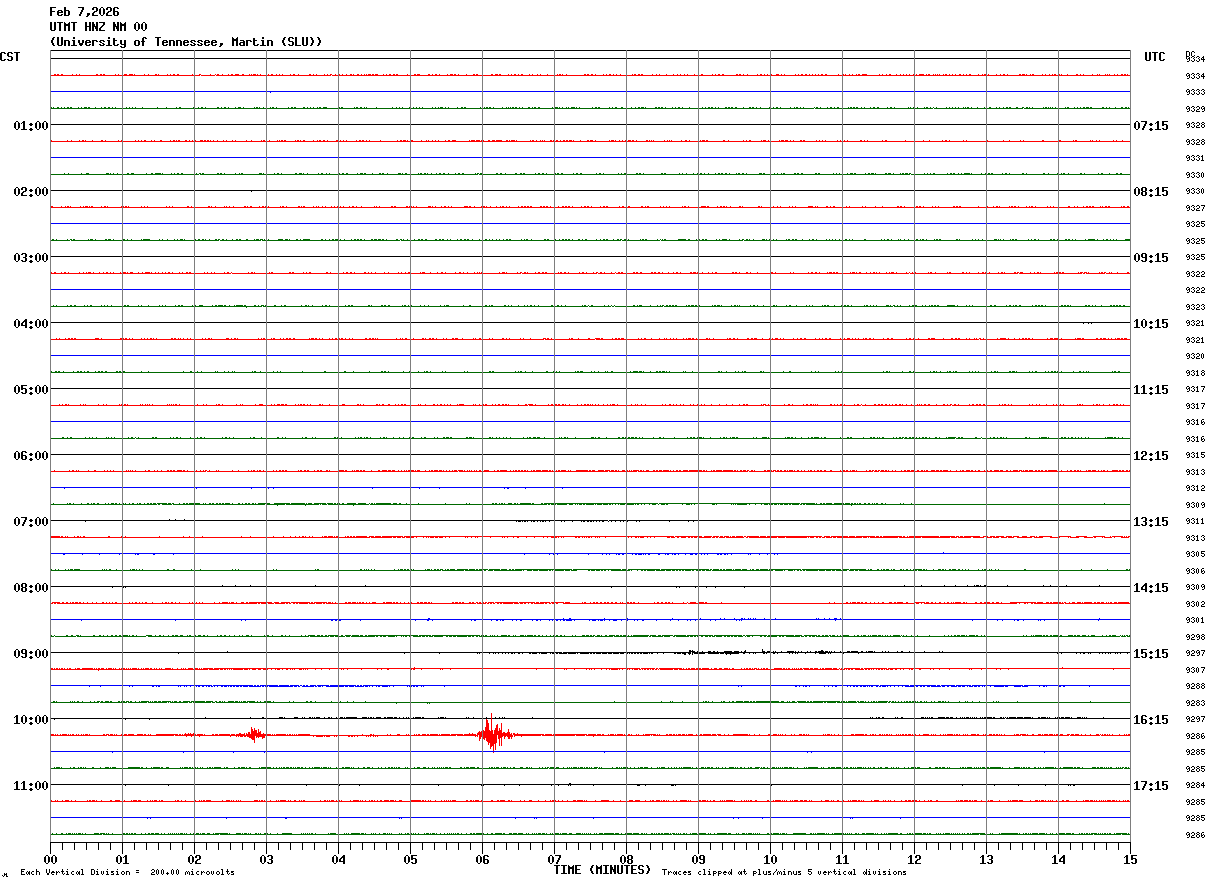Click the DC offset value 9318

1194,372
